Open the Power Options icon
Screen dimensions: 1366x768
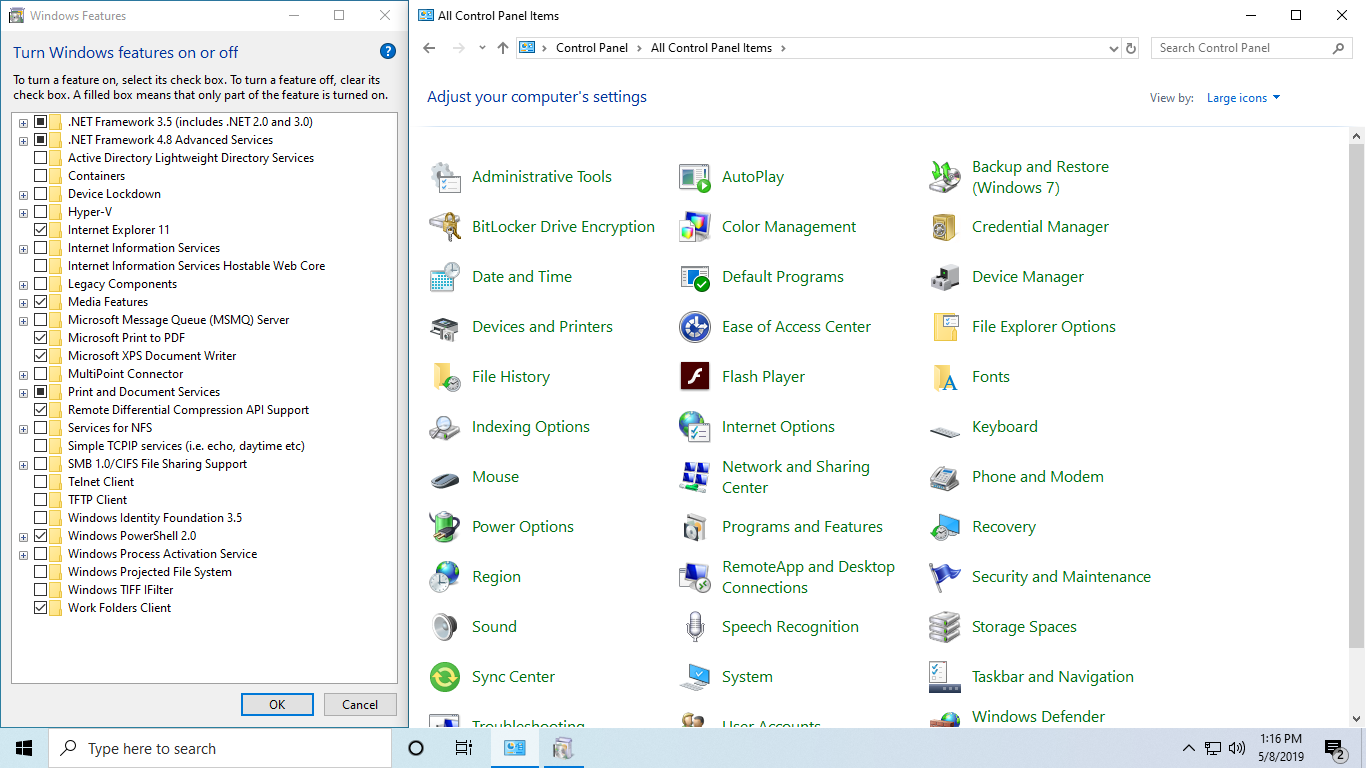pos(445,527)
